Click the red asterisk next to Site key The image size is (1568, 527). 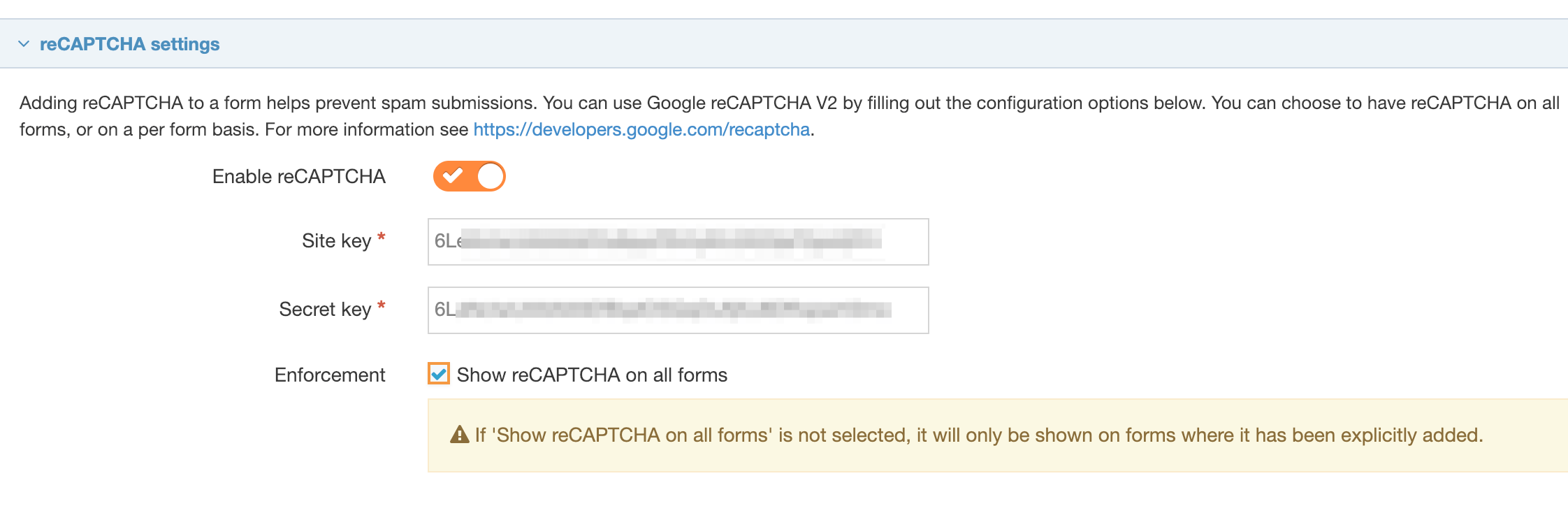[382, 238]
